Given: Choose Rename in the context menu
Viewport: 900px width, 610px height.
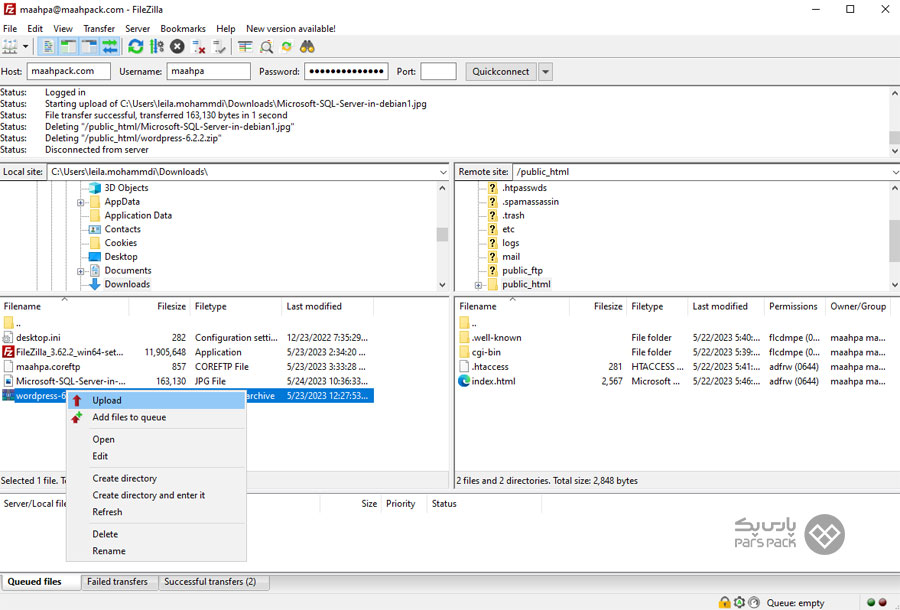Looking at the screenshot, I should (x=156, y=550).
